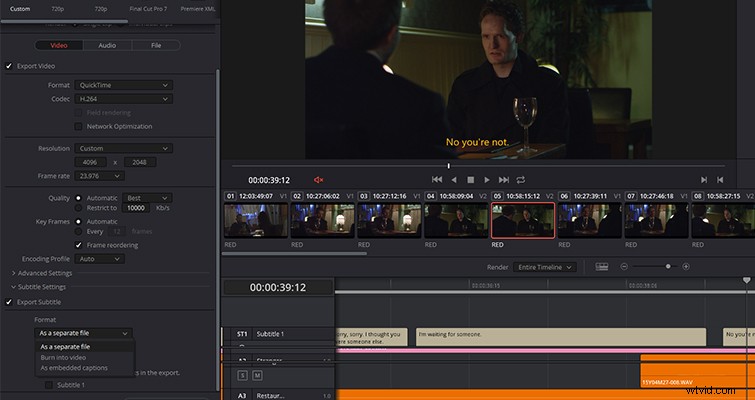The image size is (755, 400).
Task: Select Restrict to bitrate radio button
Action: click(78, 208)
